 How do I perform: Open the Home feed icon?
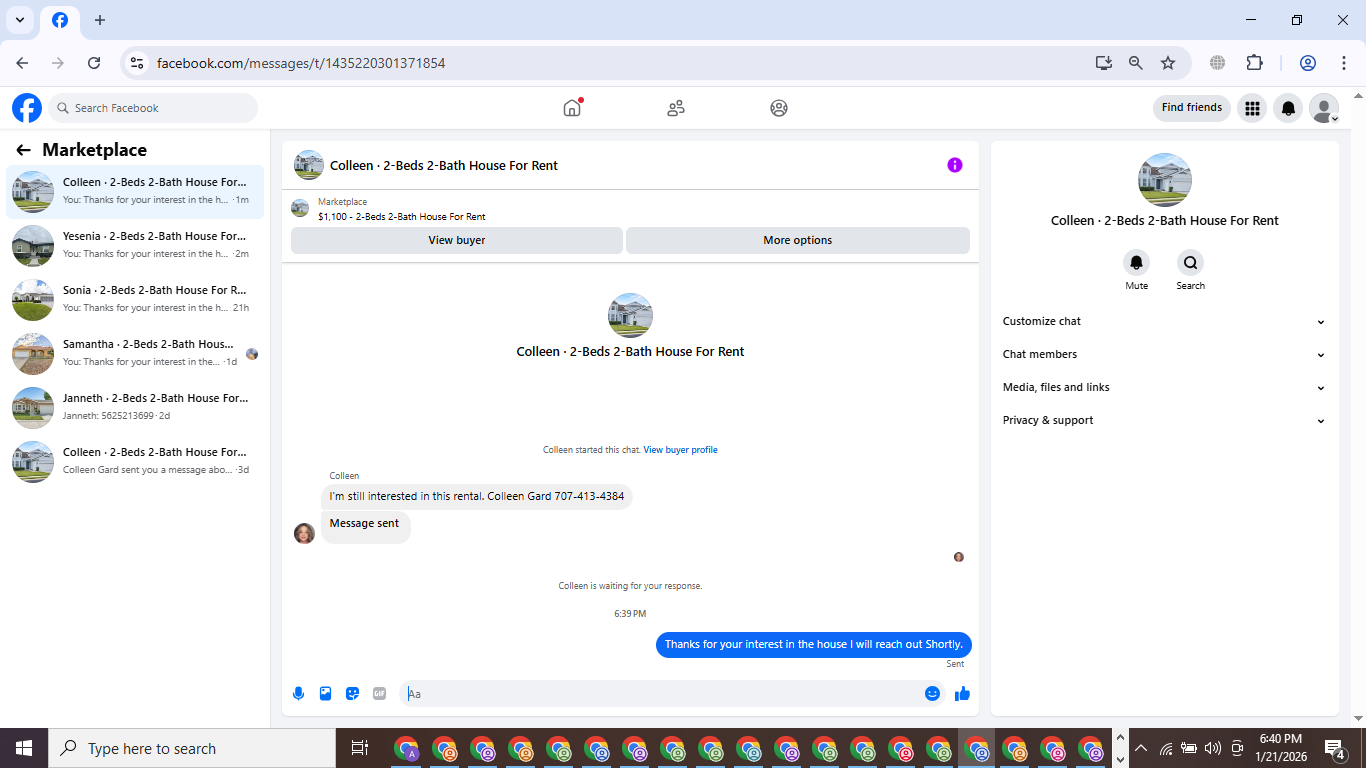click(572, 108)
